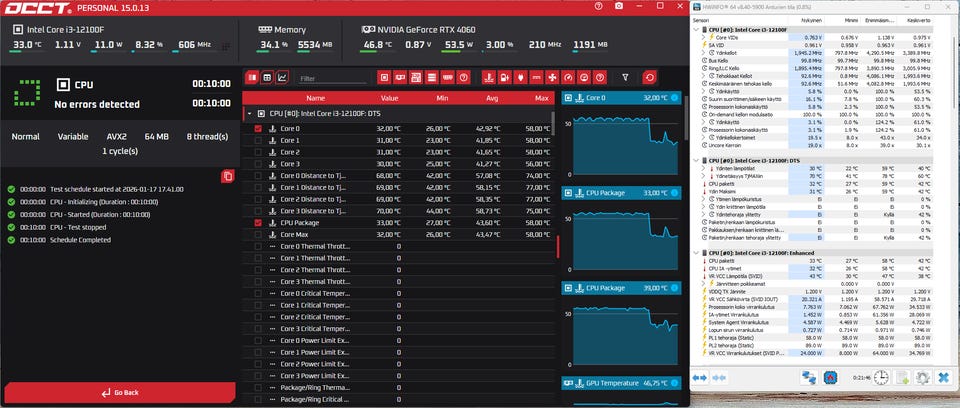Image resolution: width=960 pixels, height=408 pixels.
Task: Filter sensors by usage dial icon
Action: [x=584, y=78]
